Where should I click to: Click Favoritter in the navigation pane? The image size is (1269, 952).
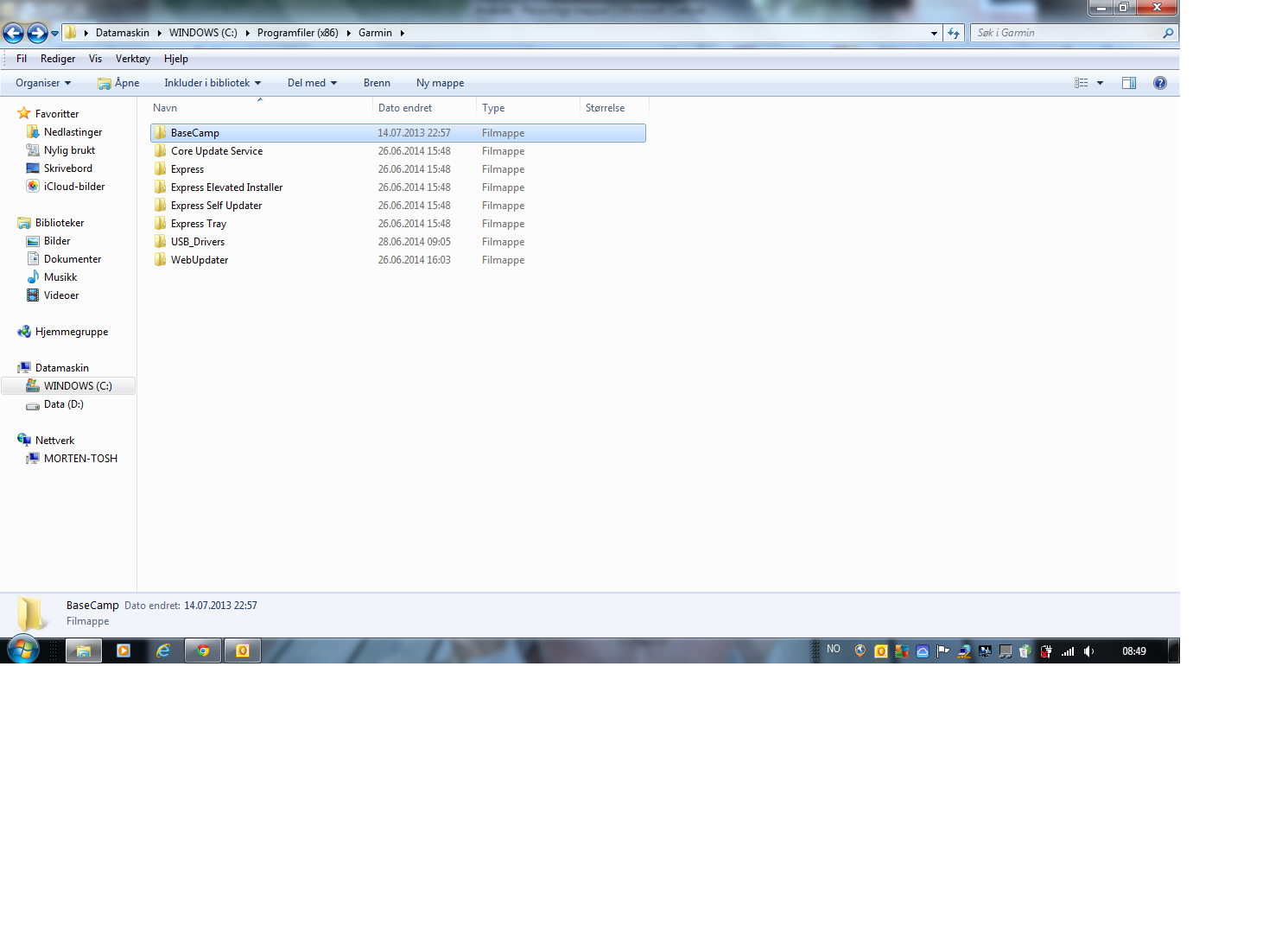(57, 114)
